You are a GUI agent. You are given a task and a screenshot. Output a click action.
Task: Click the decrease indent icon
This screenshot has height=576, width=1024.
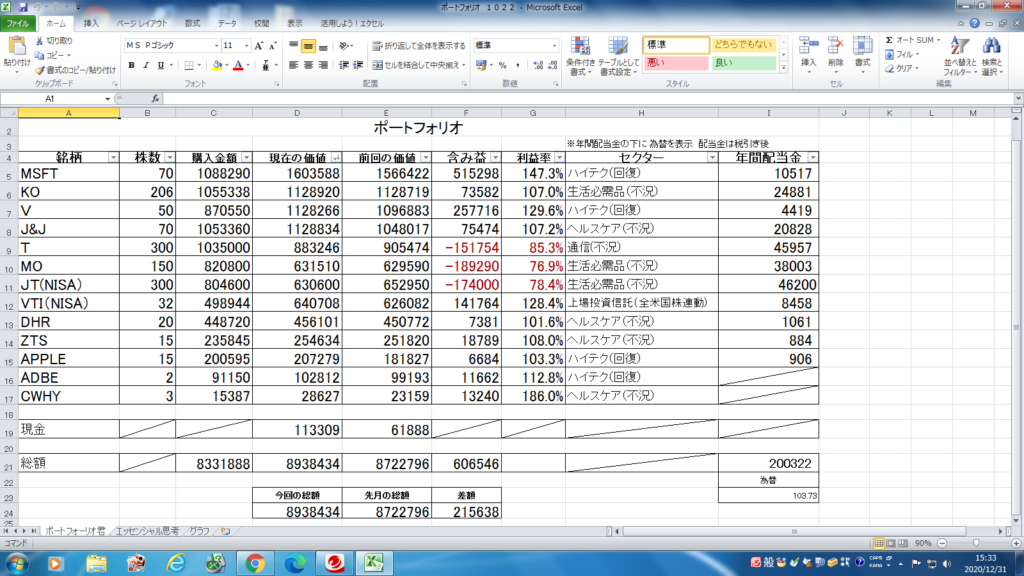(x=344, y=65)
